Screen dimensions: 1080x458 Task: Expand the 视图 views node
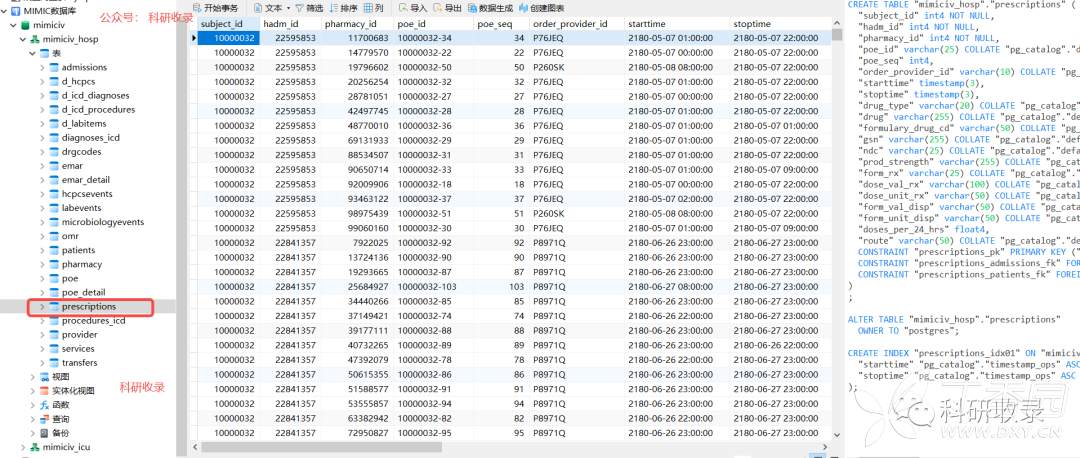(x=32, y=377)
